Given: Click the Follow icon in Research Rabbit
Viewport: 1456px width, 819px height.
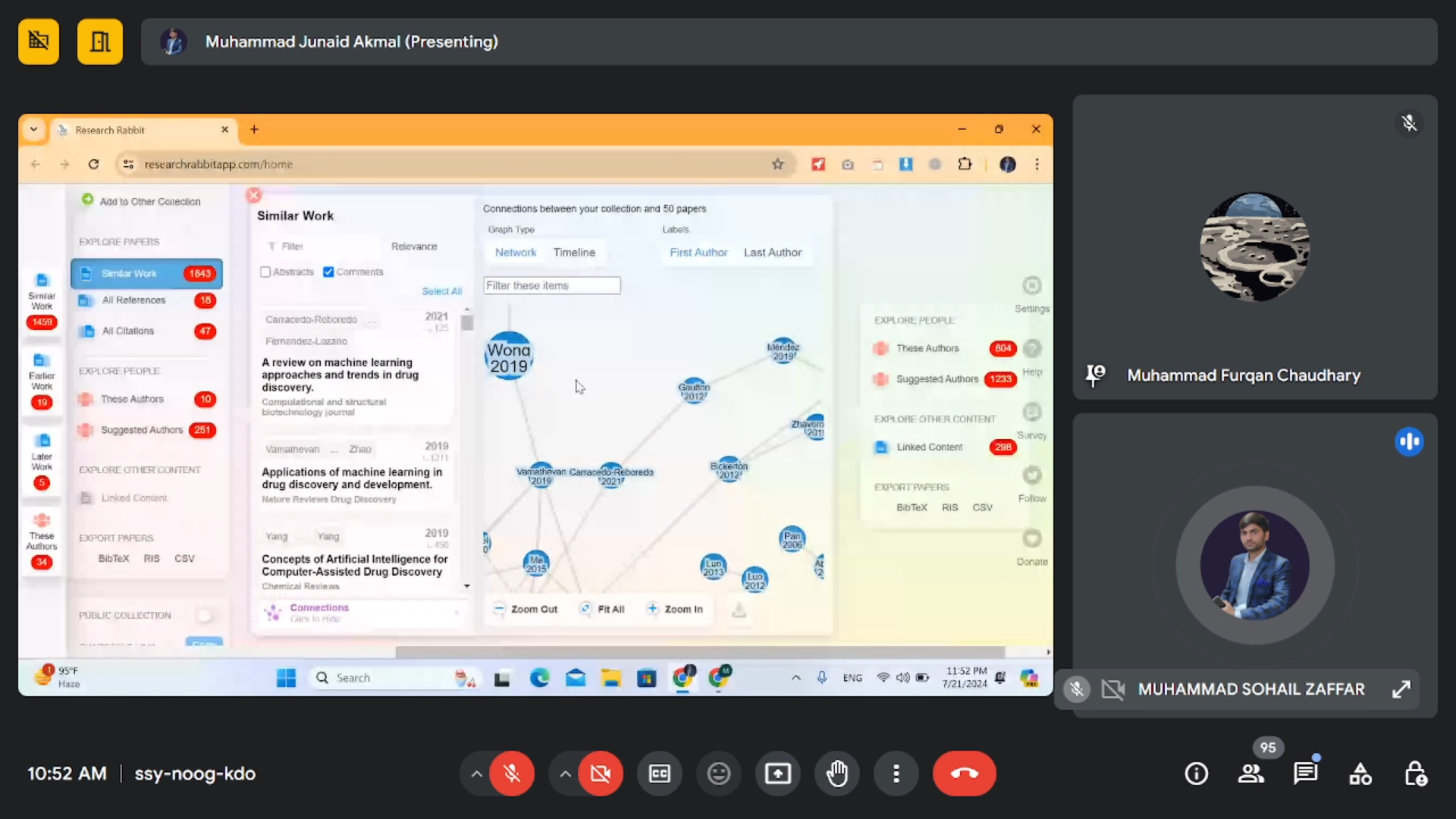Looking at the screenshot, I should [1032, 475].
